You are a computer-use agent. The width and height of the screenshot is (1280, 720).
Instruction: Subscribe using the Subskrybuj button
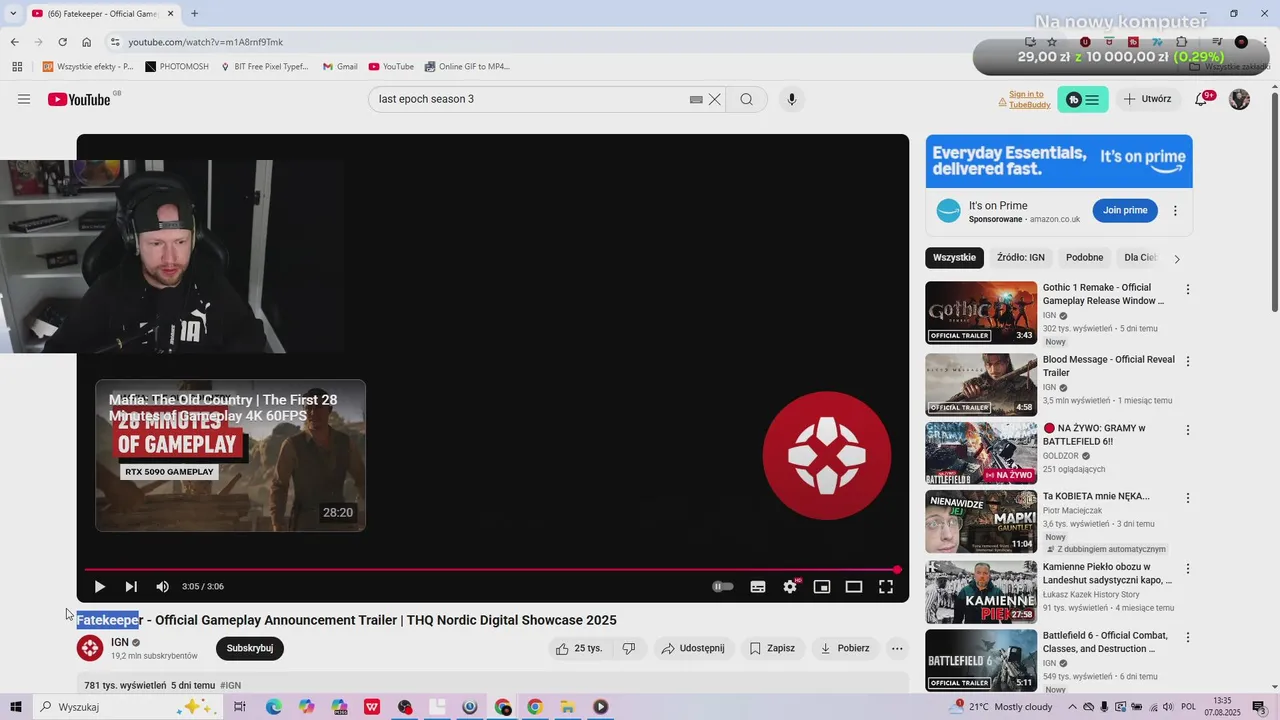click(x=250, y=648)
